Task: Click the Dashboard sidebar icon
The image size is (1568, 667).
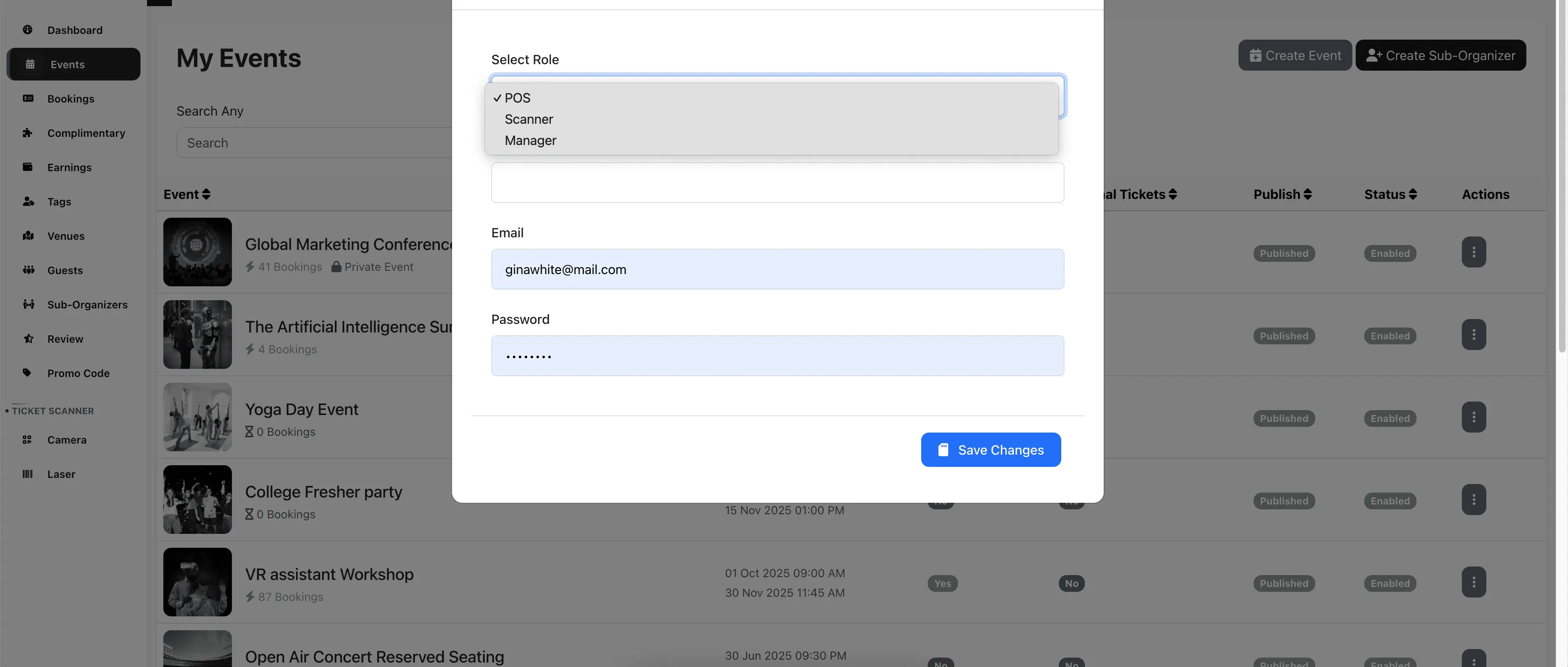Action: click(27, 30)
